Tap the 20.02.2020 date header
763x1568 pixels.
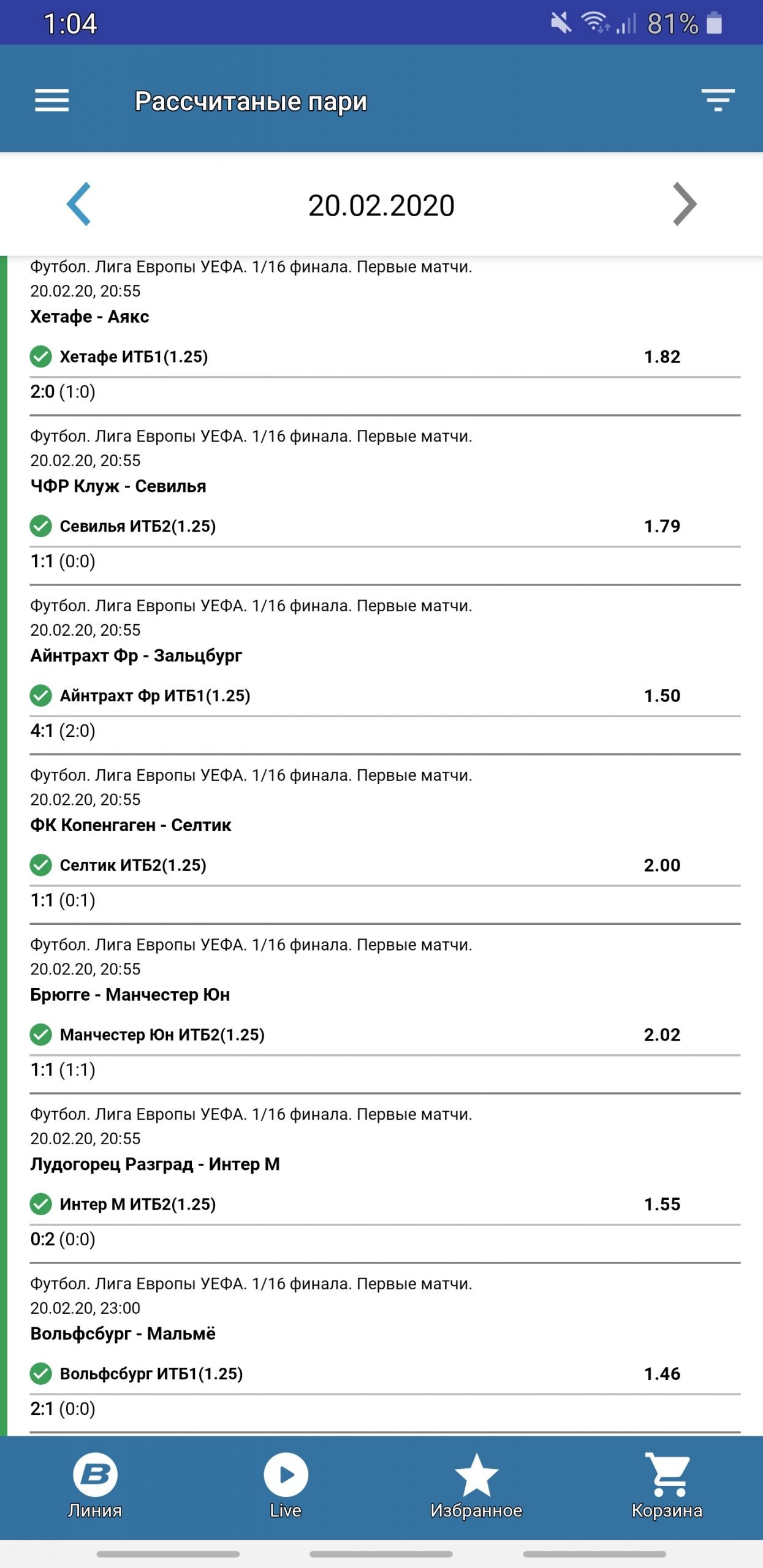tap(381, 206)
